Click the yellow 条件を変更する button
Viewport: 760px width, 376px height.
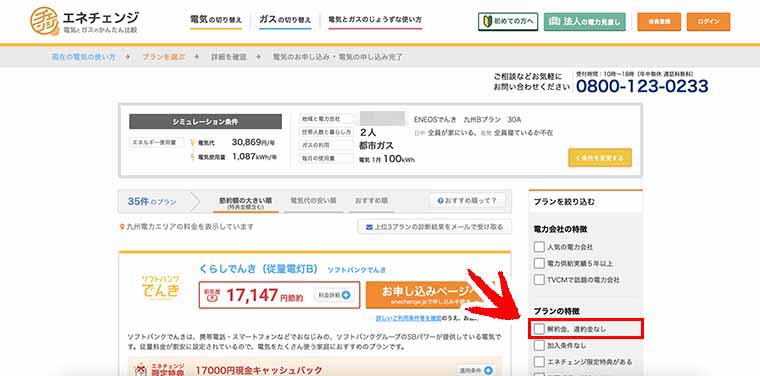pos(600,157)
